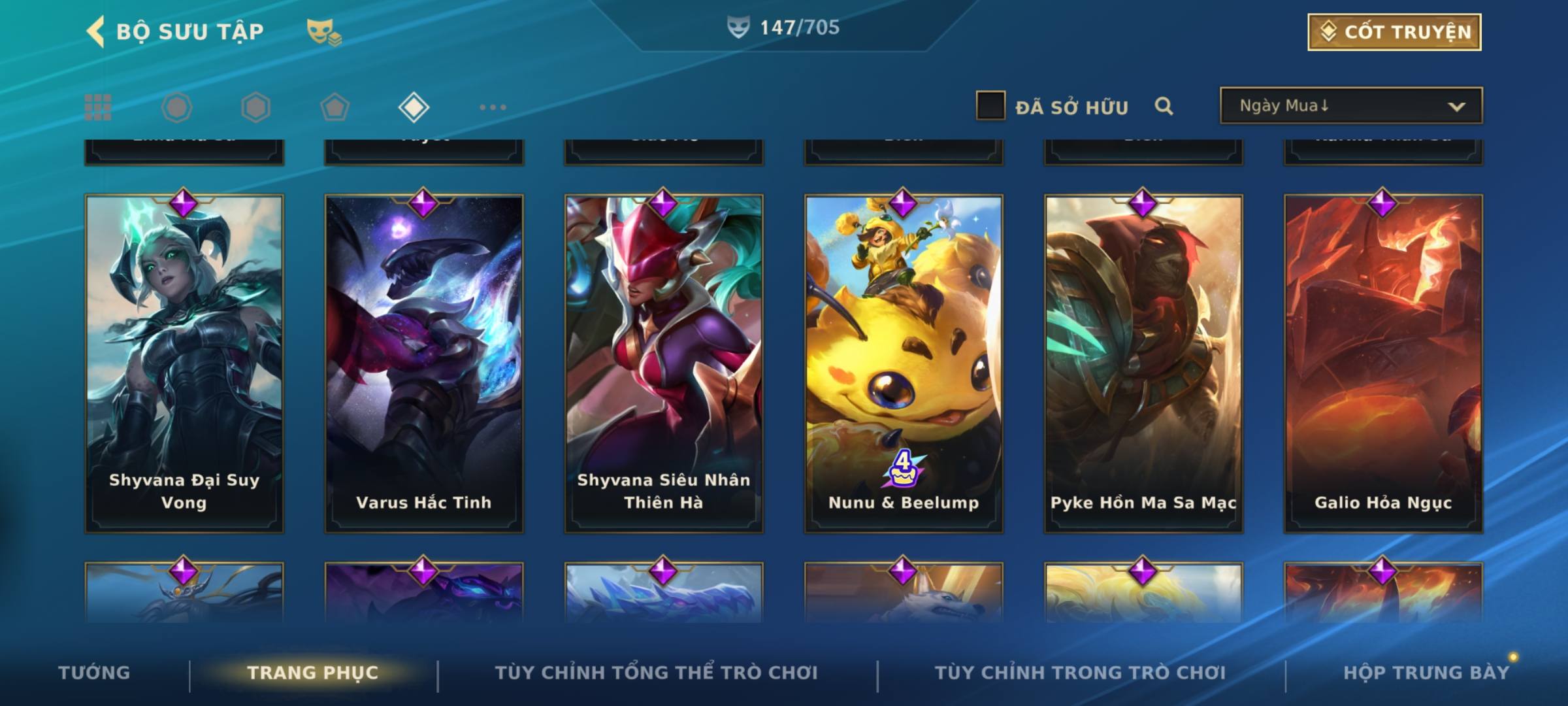Select the Nunu & Beelump skin card
1568x706 pixels.
click(x=904, y=363)
